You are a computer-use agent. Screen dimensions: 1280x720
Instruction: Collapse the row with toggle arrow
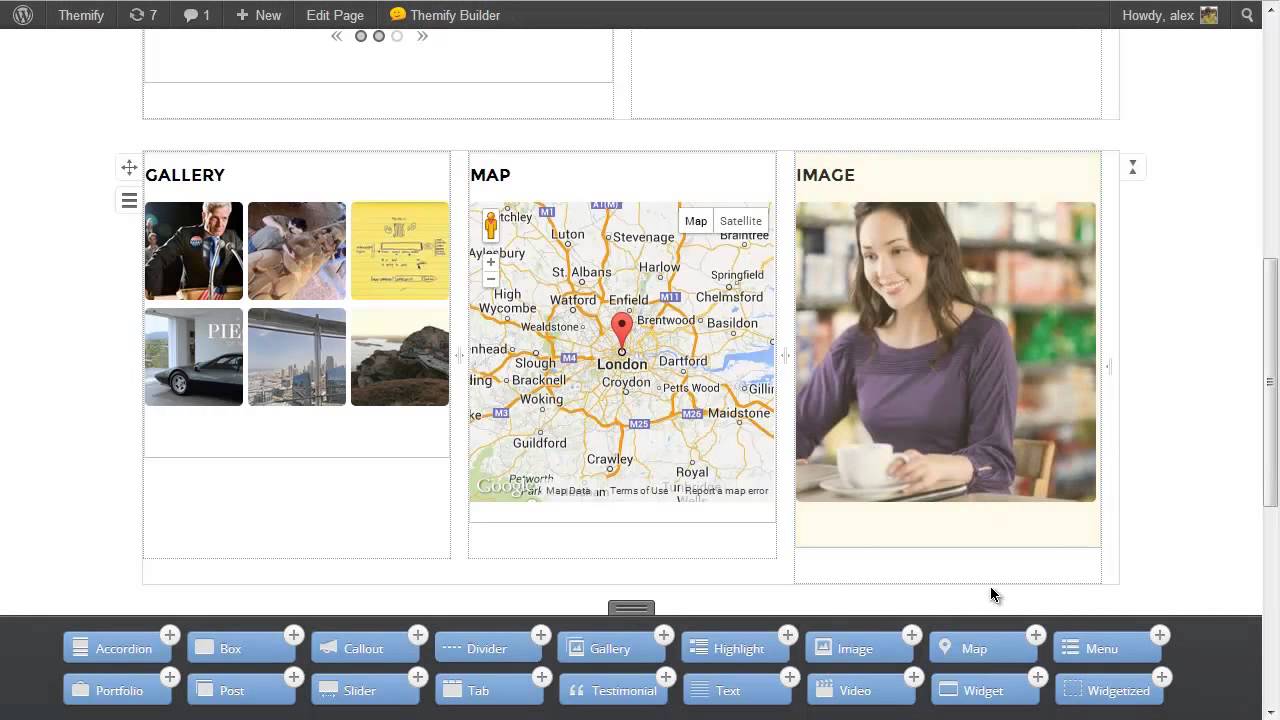(x=1132, y=168)
